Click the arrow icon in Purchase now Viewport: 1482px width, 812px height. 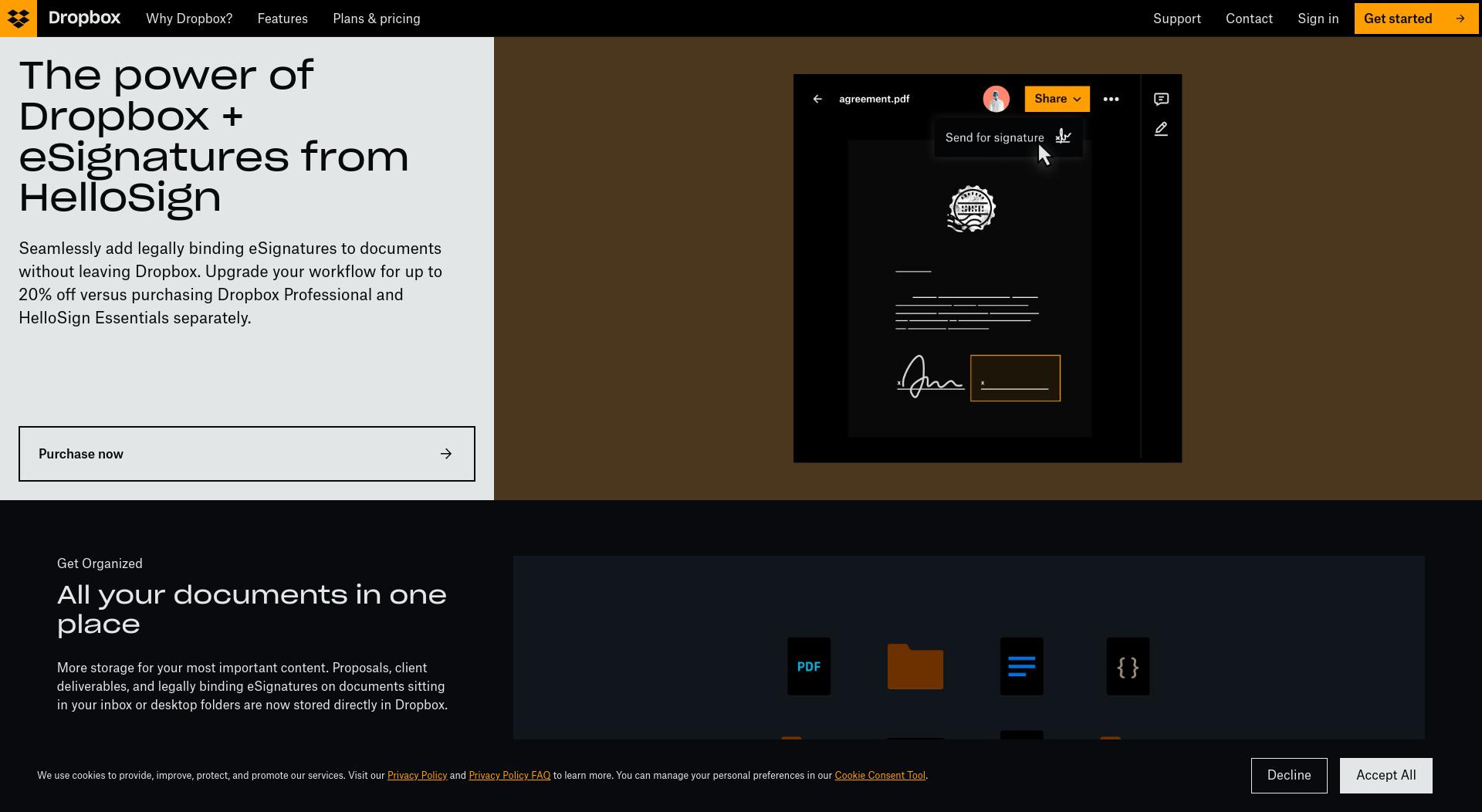446,454
